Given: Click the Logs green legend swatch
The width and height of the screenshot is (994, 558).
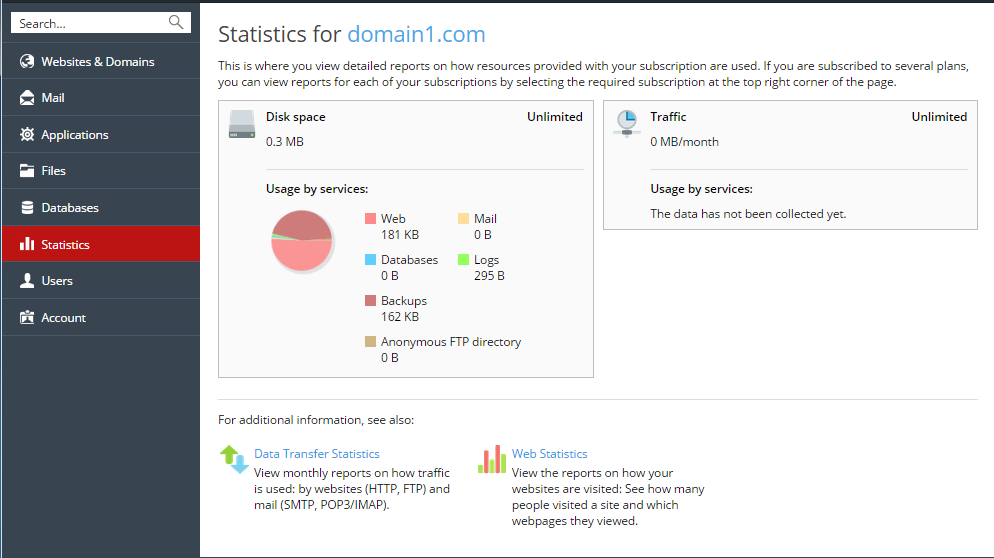Looking at the screenshot, I should click(463, 259).
